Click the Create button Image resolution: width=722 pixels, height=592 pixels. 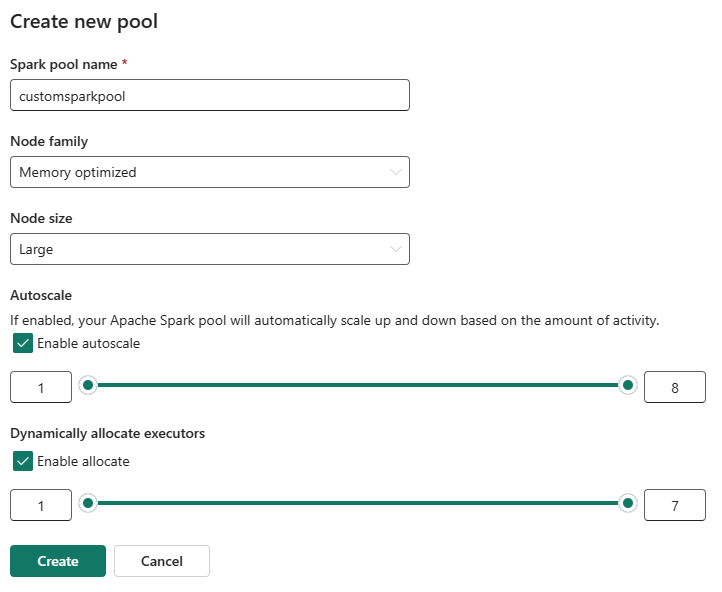coord(58,561)
